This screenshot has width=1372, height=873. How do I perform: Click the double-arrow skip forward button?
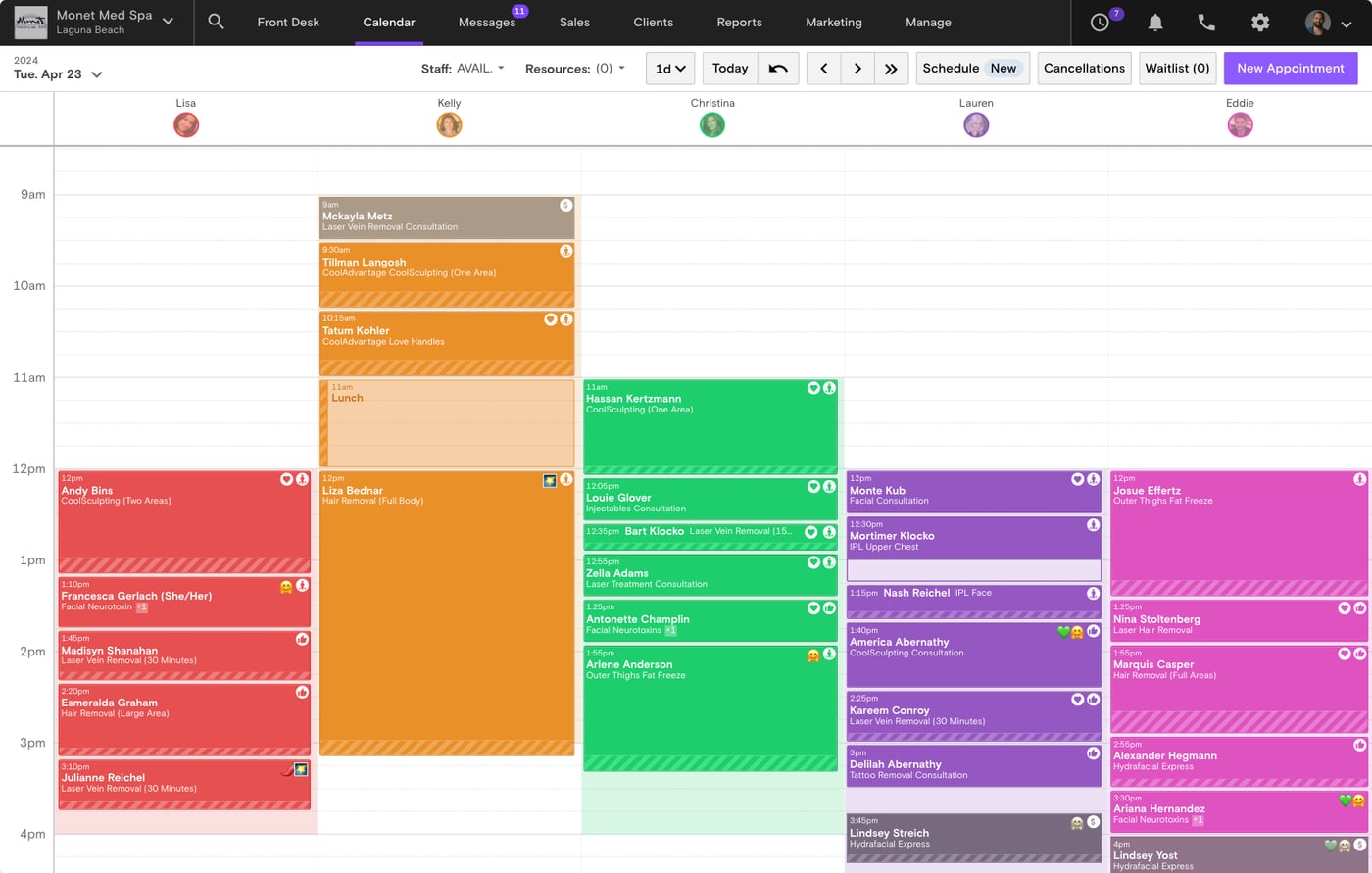click(x=891, y=69)
